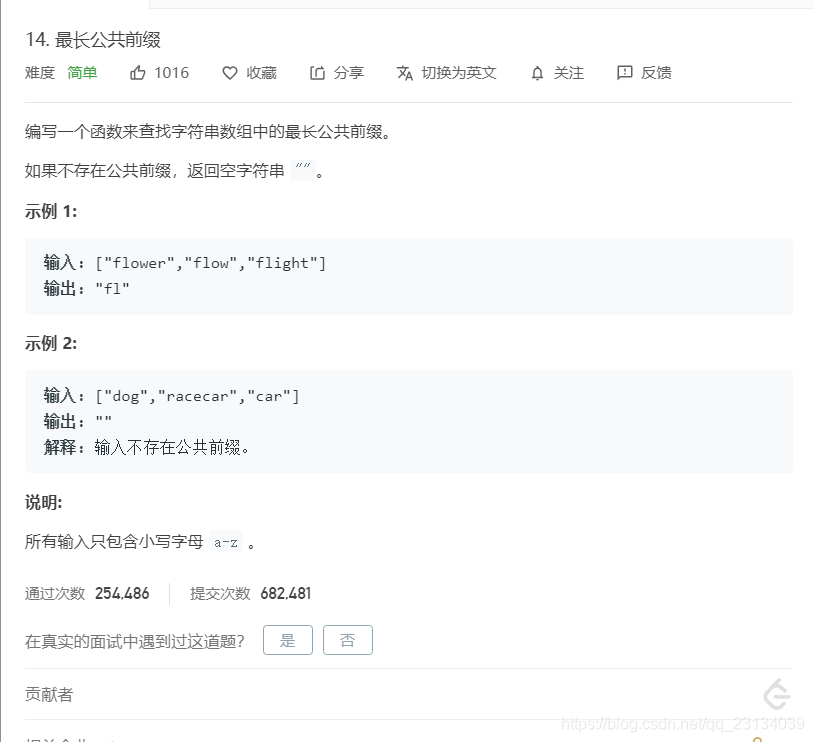Expand the 贡献者 contributors section
This screenshot has height=742, width=814.
click(48, 694)
